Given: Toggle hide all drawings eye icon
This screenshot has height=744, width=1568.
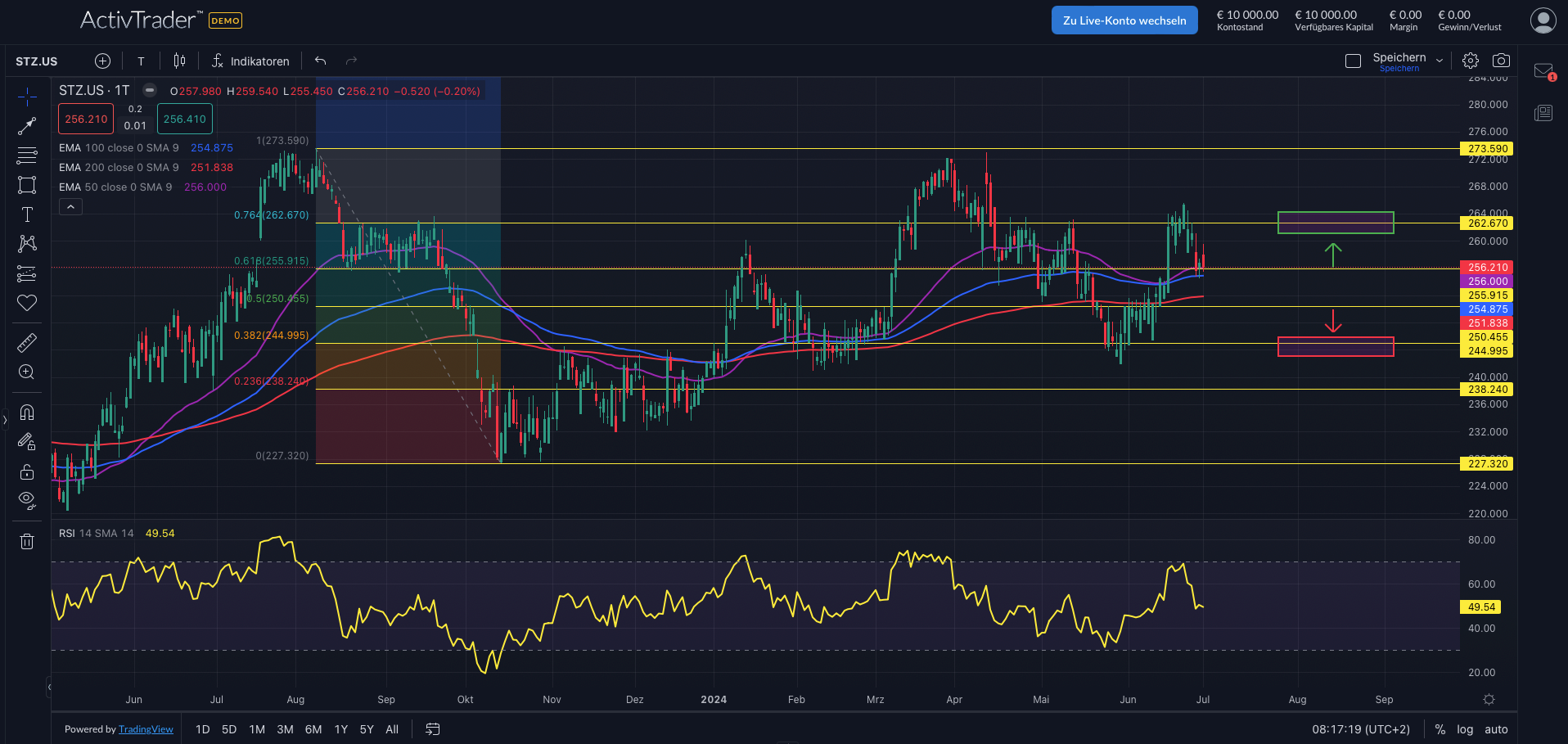Looking at the screenshot, I should click(x=27, y=500).
